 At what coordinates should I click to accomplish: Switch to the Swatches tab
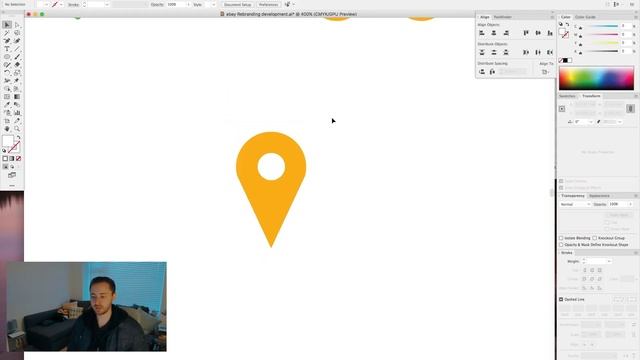coord(567,96)
